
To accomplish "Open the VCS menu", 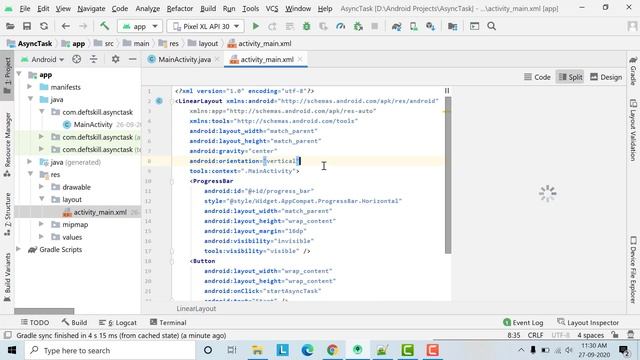I will click(x=271, y=9).
